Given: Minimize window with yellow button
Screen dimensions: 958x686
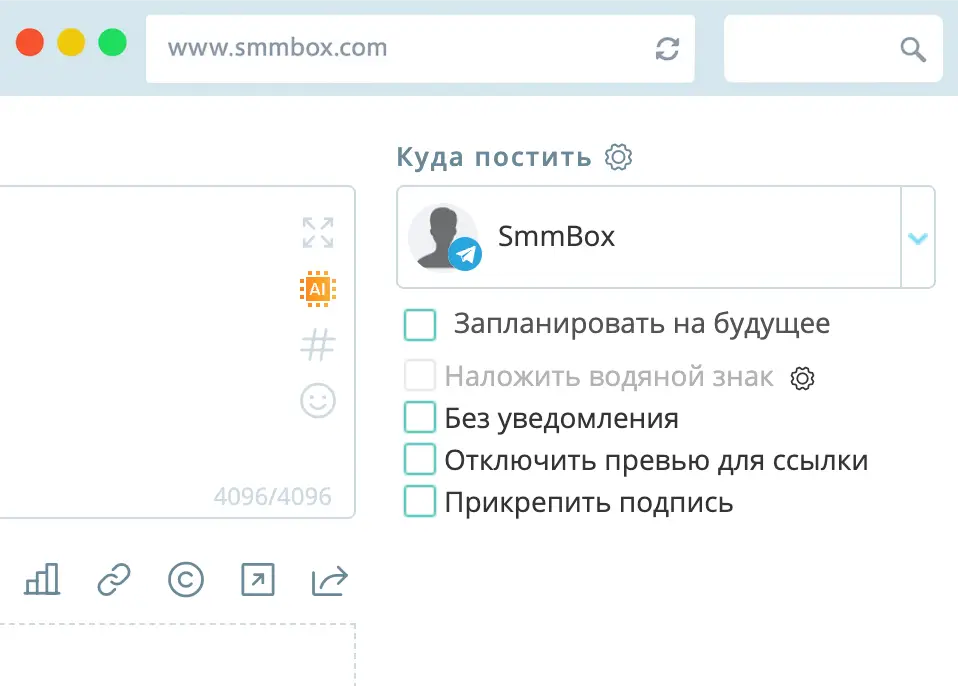Looking at the screenshot, I should pos(71,43).
